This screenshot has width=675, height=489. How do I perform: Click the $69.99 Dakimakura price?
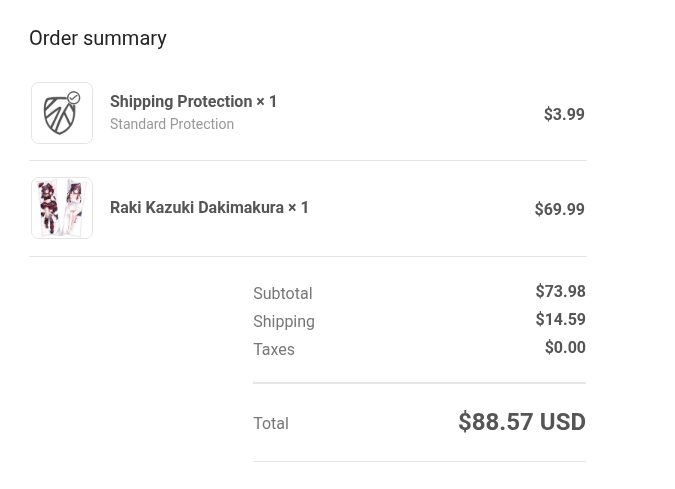click(x=559, y=209)
